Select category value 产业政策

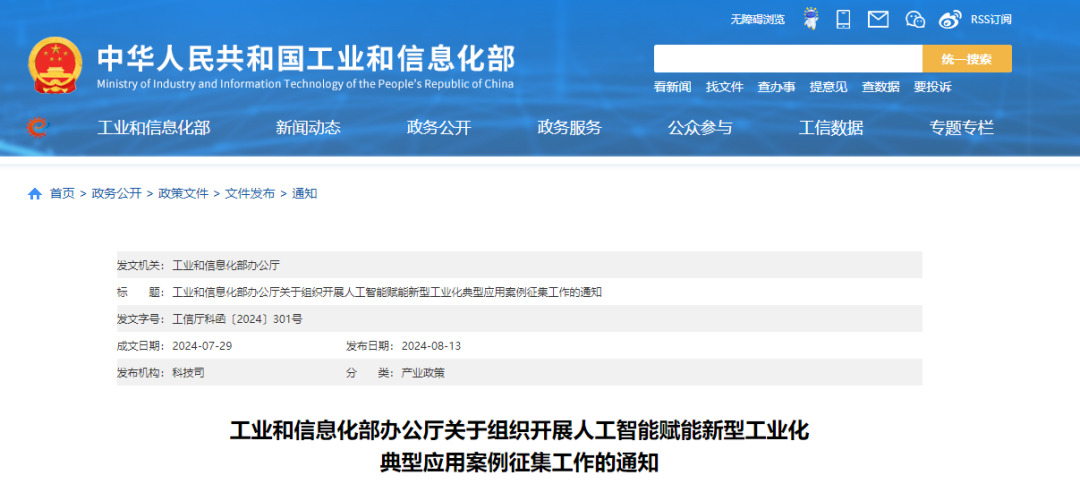pyautogui.click(x=423, y=373)
